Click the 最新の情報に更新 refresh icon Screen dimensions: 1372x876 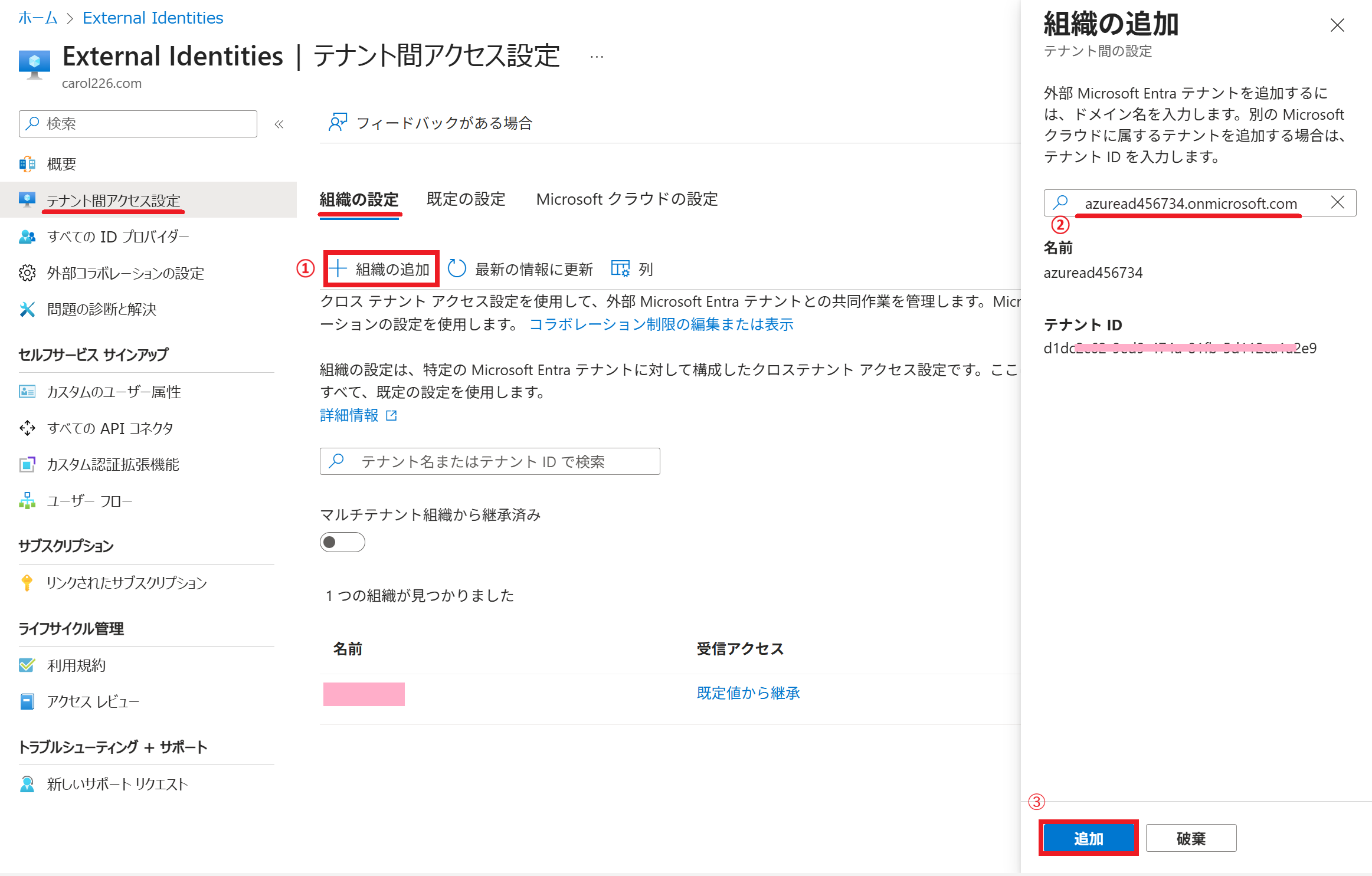[457, 269]
